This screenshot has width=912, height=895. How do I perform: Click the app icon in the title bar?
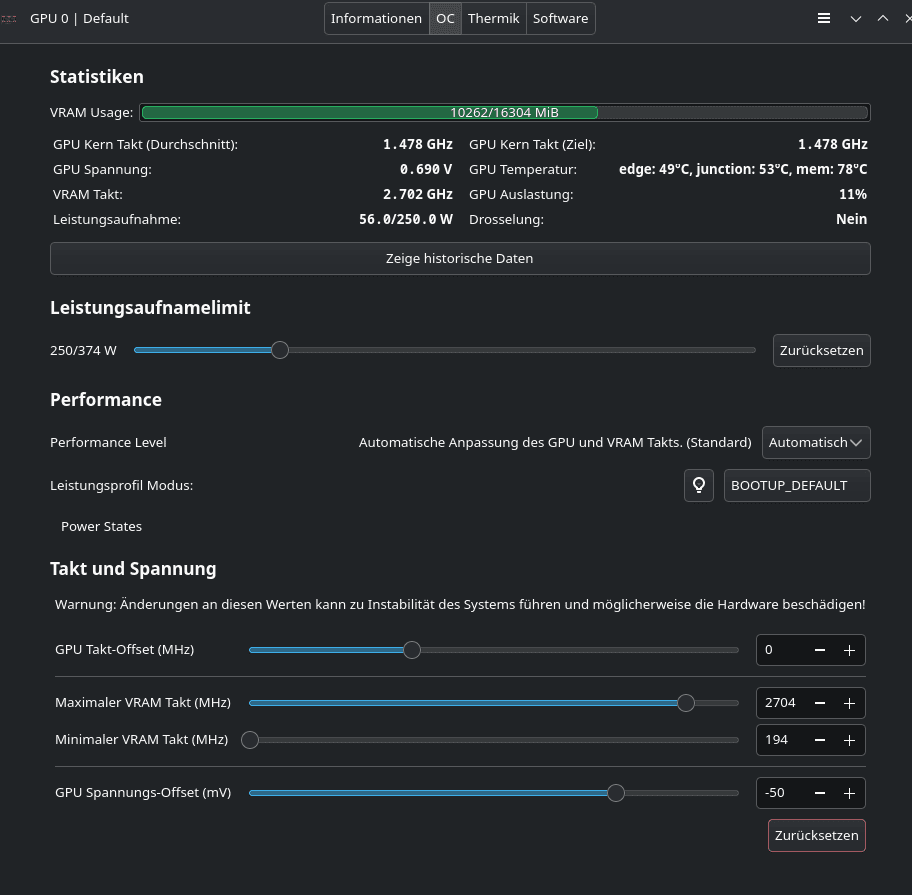(9, 18)
